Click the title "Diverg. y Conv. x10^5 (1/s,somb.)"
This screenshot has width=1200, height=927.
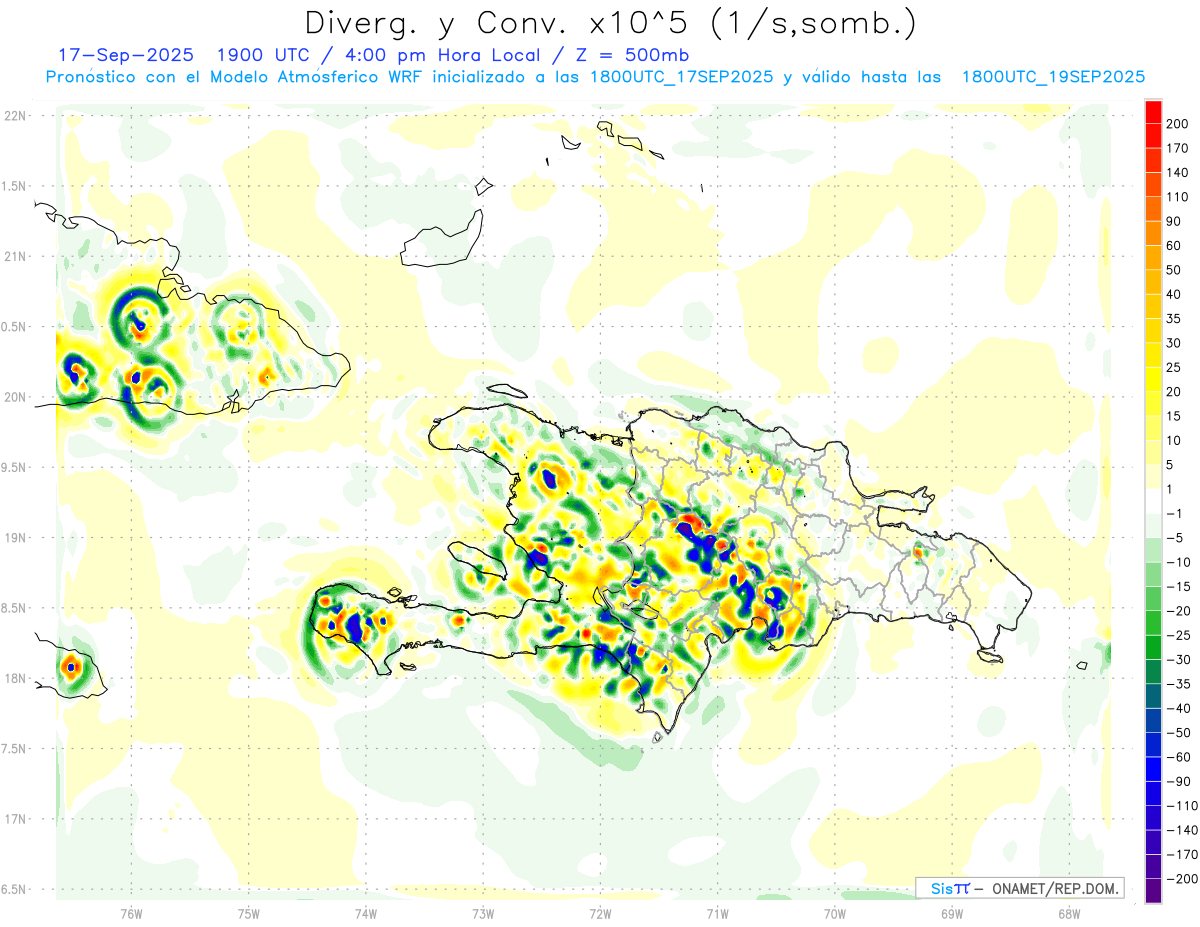click(610, 23)
